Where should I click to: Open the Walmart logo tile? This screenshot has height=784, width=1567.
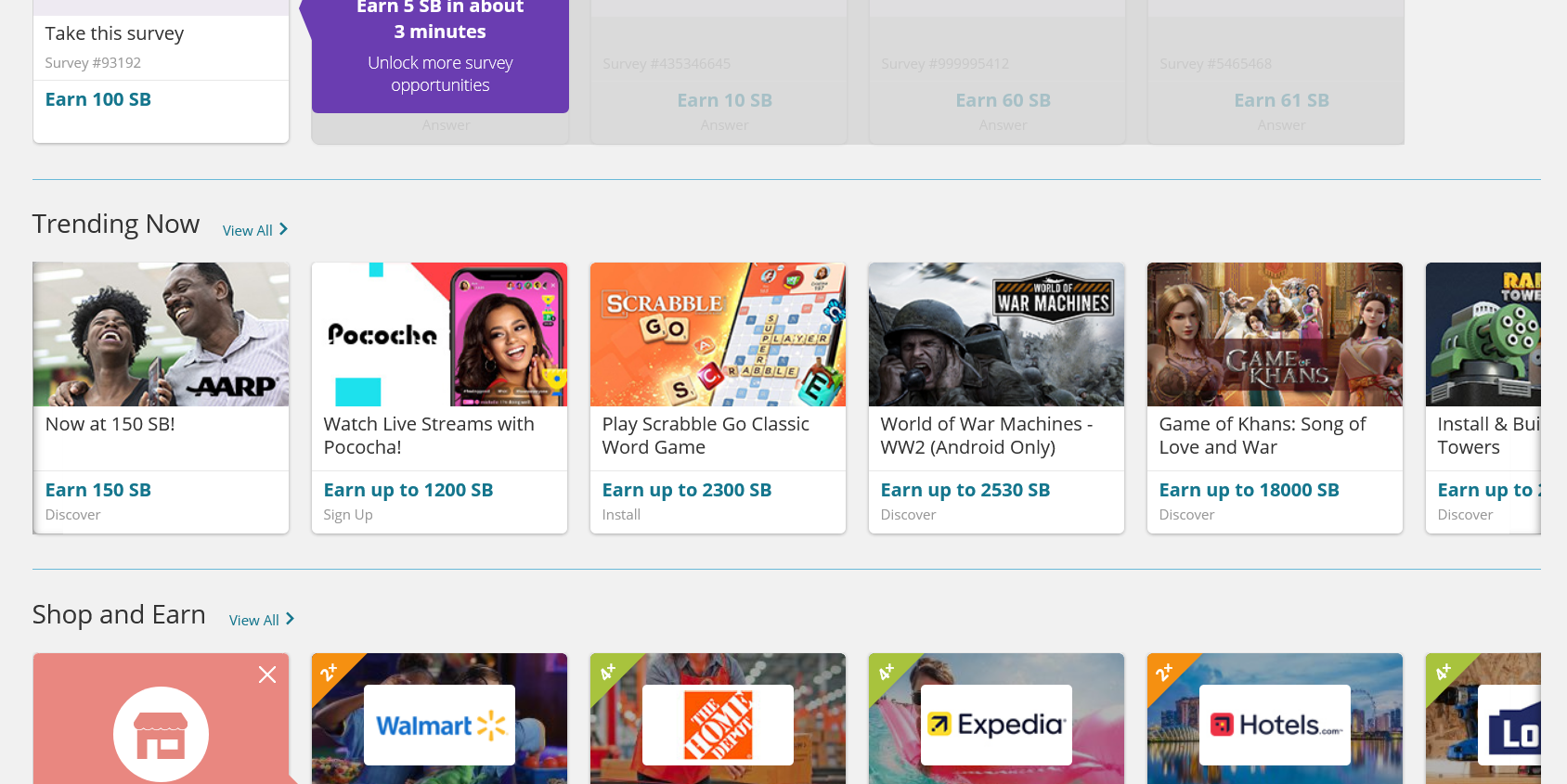pos(439,725)
